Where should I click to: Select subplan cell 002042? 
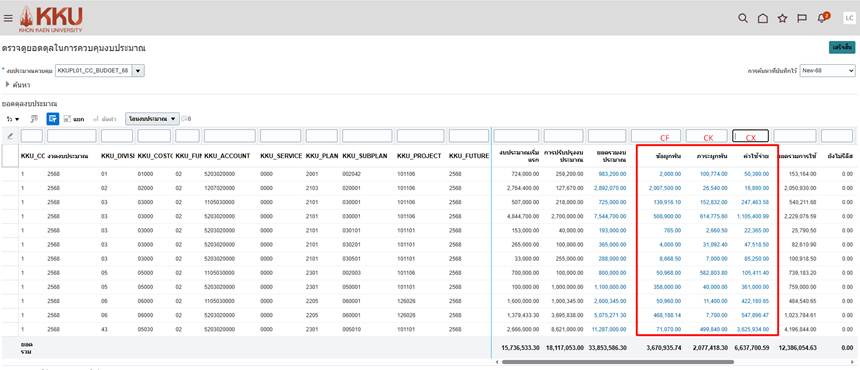[x=351, y=174]
